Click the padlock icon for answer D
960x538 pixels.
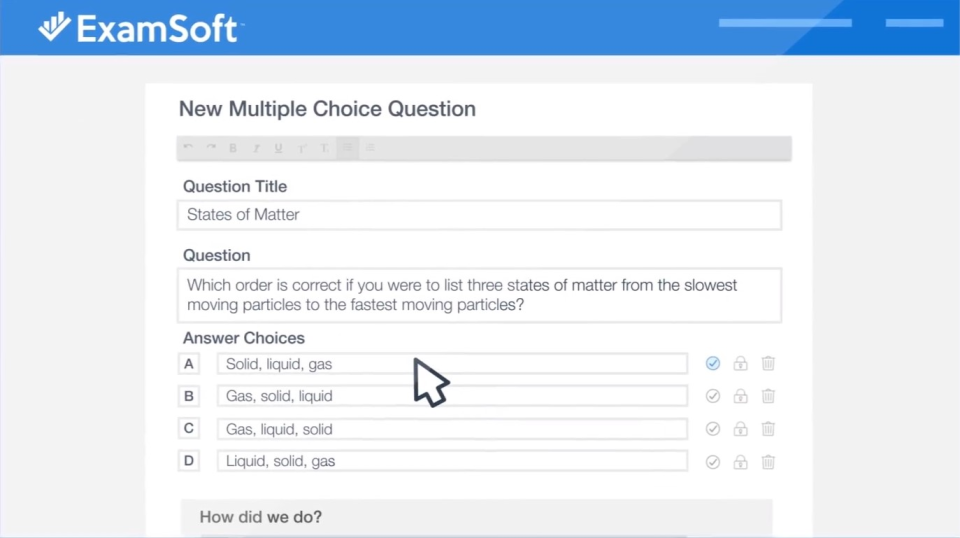740,462
